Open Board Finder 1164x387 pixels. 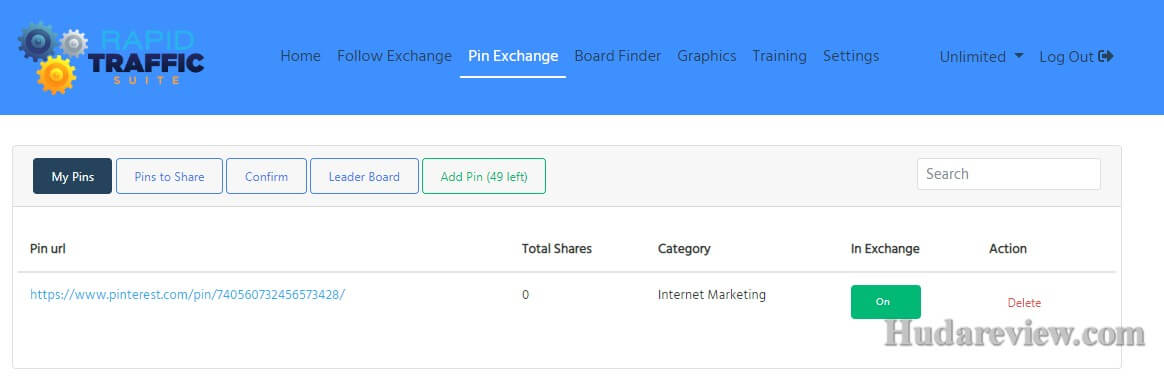click(618, 56)
